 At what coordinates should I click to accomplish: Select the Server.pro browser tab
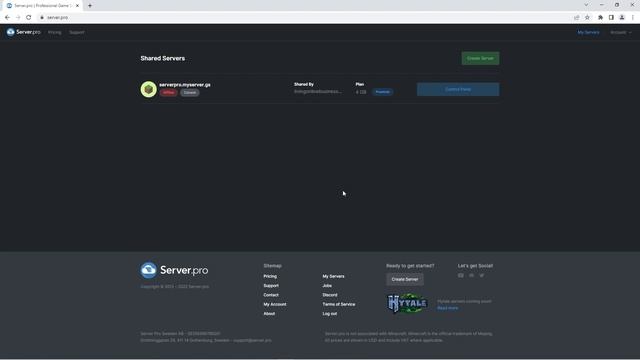41,6
